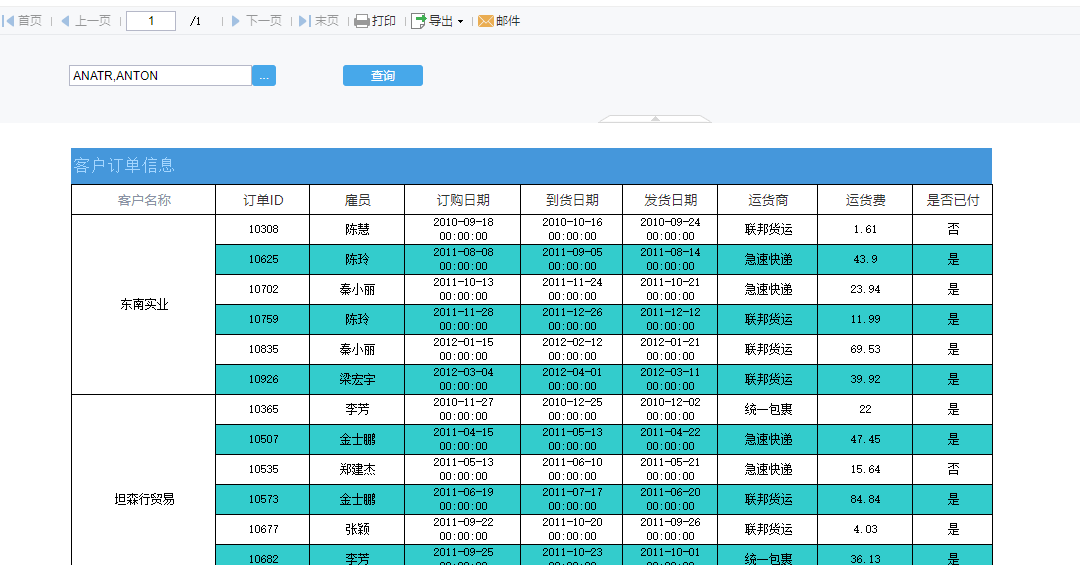Select the 坦森行贸易 customer cell
The width and height of the screenshot is (1080, 565).
click(144, 499)
